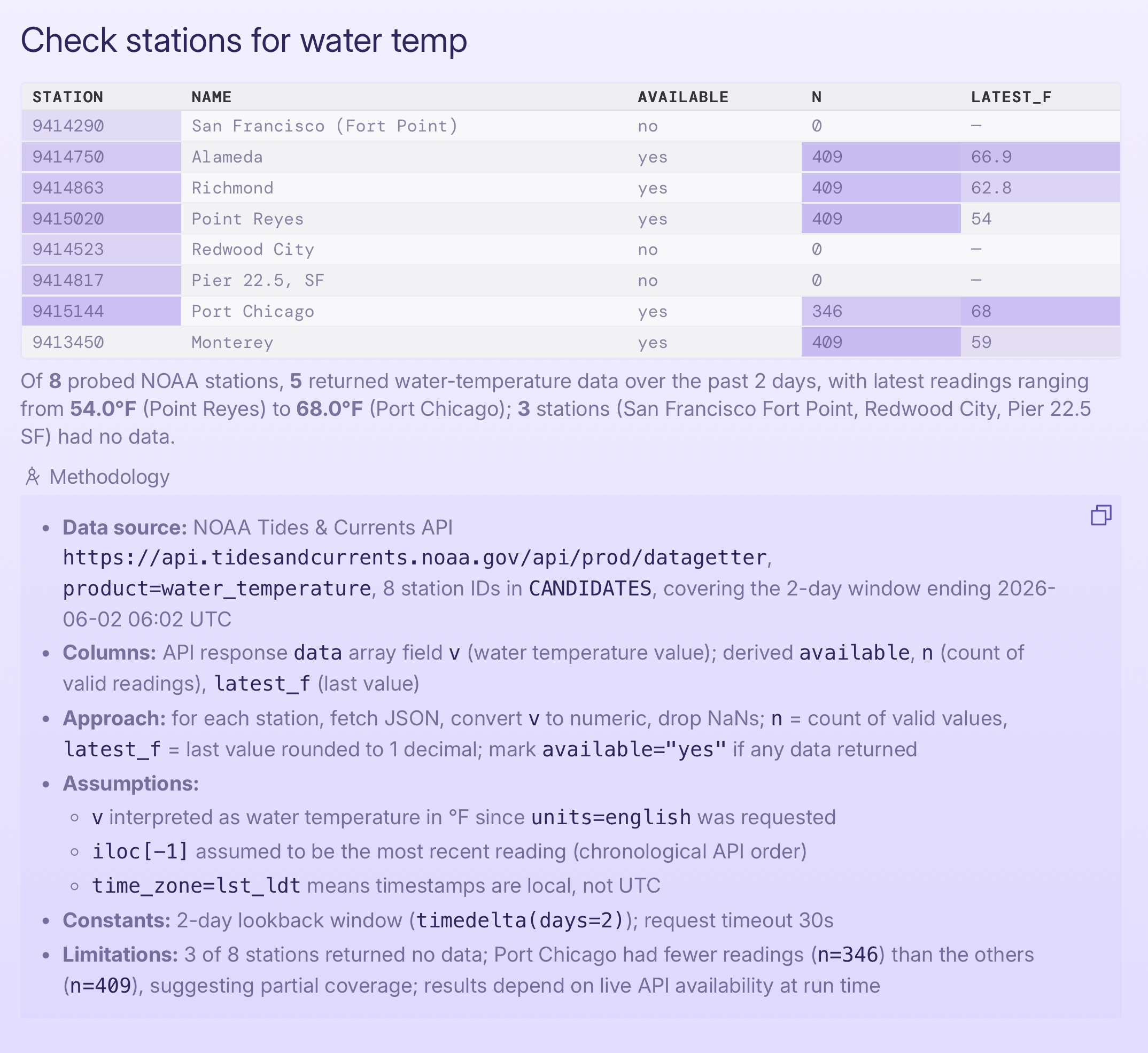The image size is (1148, 1053).
Task: Click the AVAILABLE column header
Action: [x=683, y=97]
